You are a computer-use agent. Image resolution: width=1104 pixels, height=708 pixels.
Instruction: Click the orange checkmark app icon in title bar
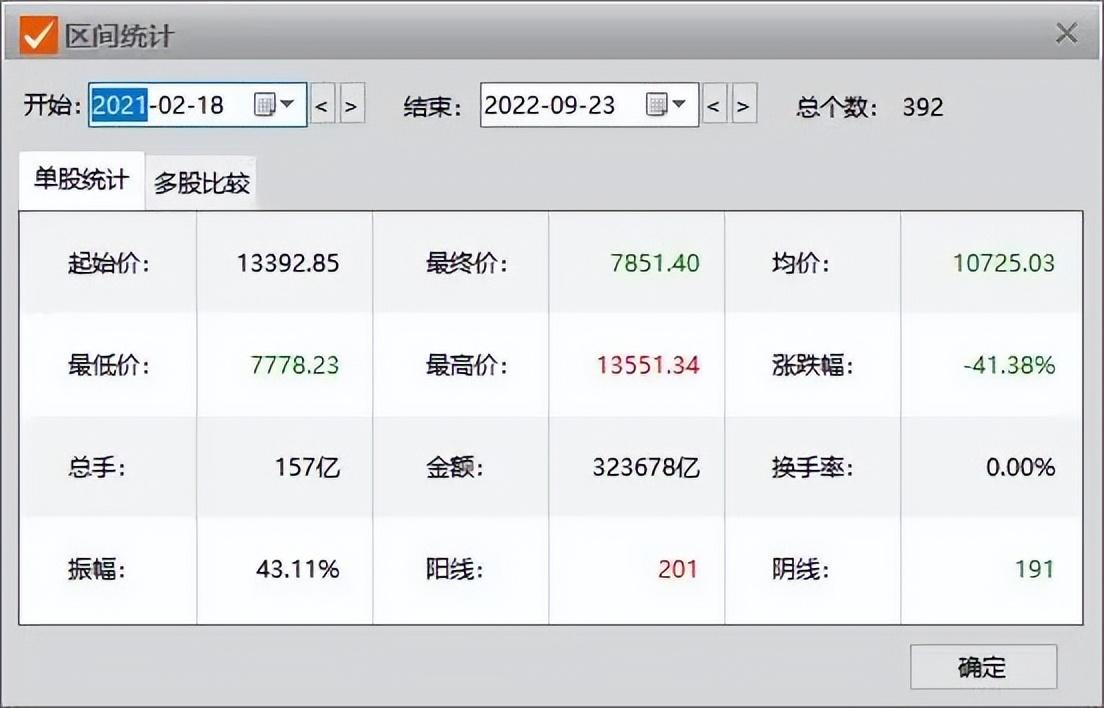pos(38,35)
